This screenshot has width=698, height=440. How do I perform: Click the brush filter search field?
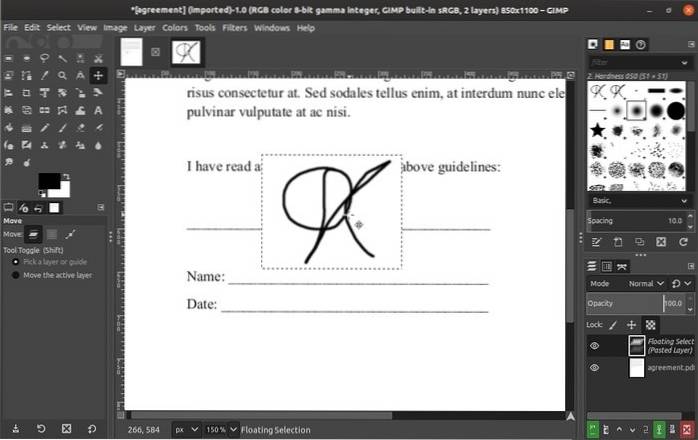[x=640, y=61]
